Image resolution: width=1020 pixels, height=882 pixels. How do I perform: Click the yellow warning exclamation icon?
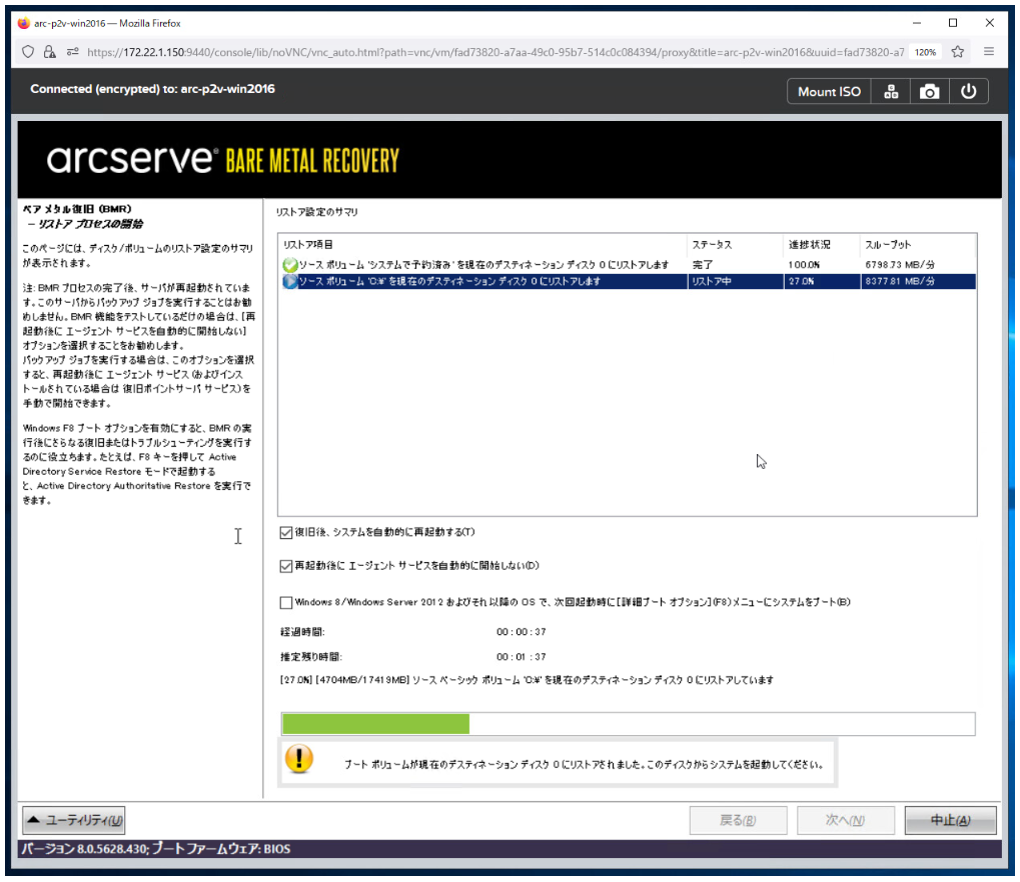[x=299, y=759]
